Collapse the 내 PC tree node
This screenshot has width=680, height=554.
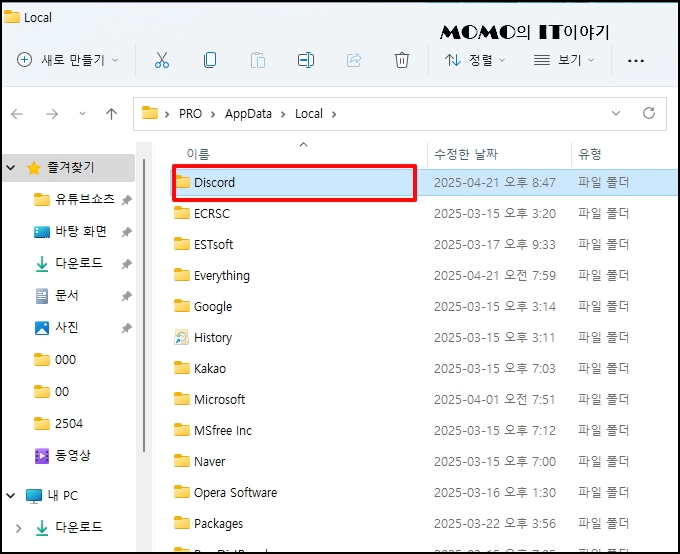click(x=11, y=495)
